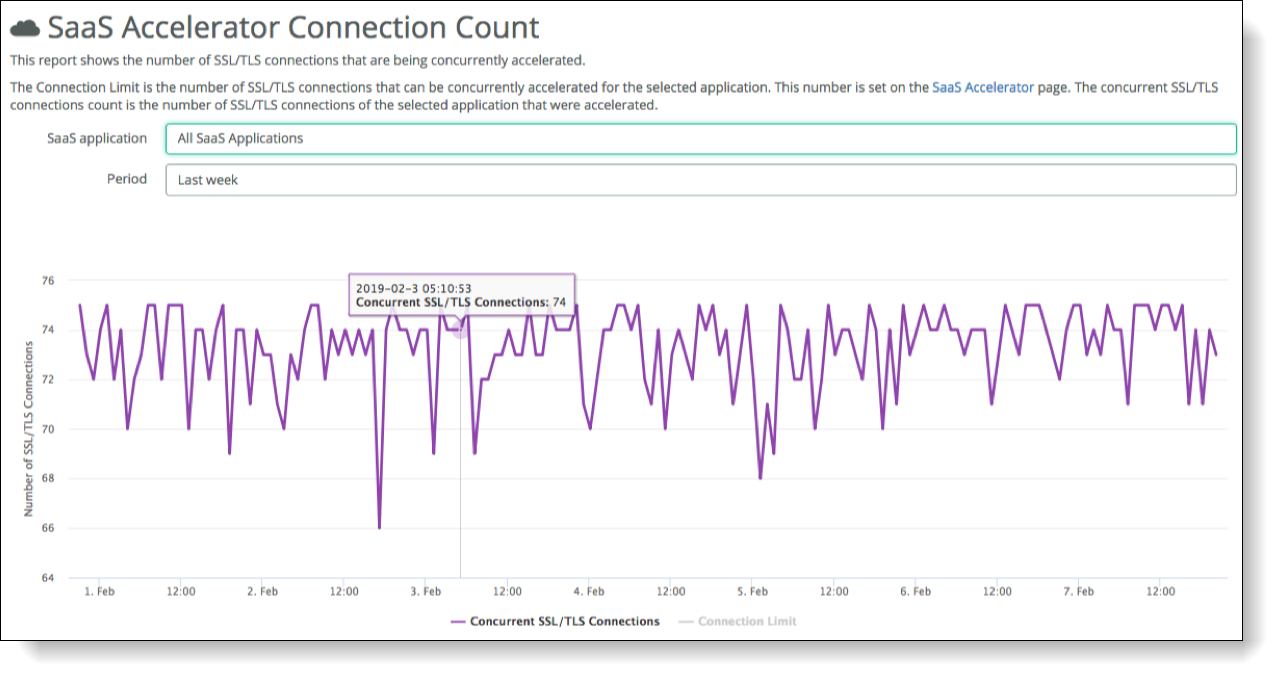1283x681 pixels.
Task: Open the Period dropdown showing Last week
Action: (x=701, y=180)
